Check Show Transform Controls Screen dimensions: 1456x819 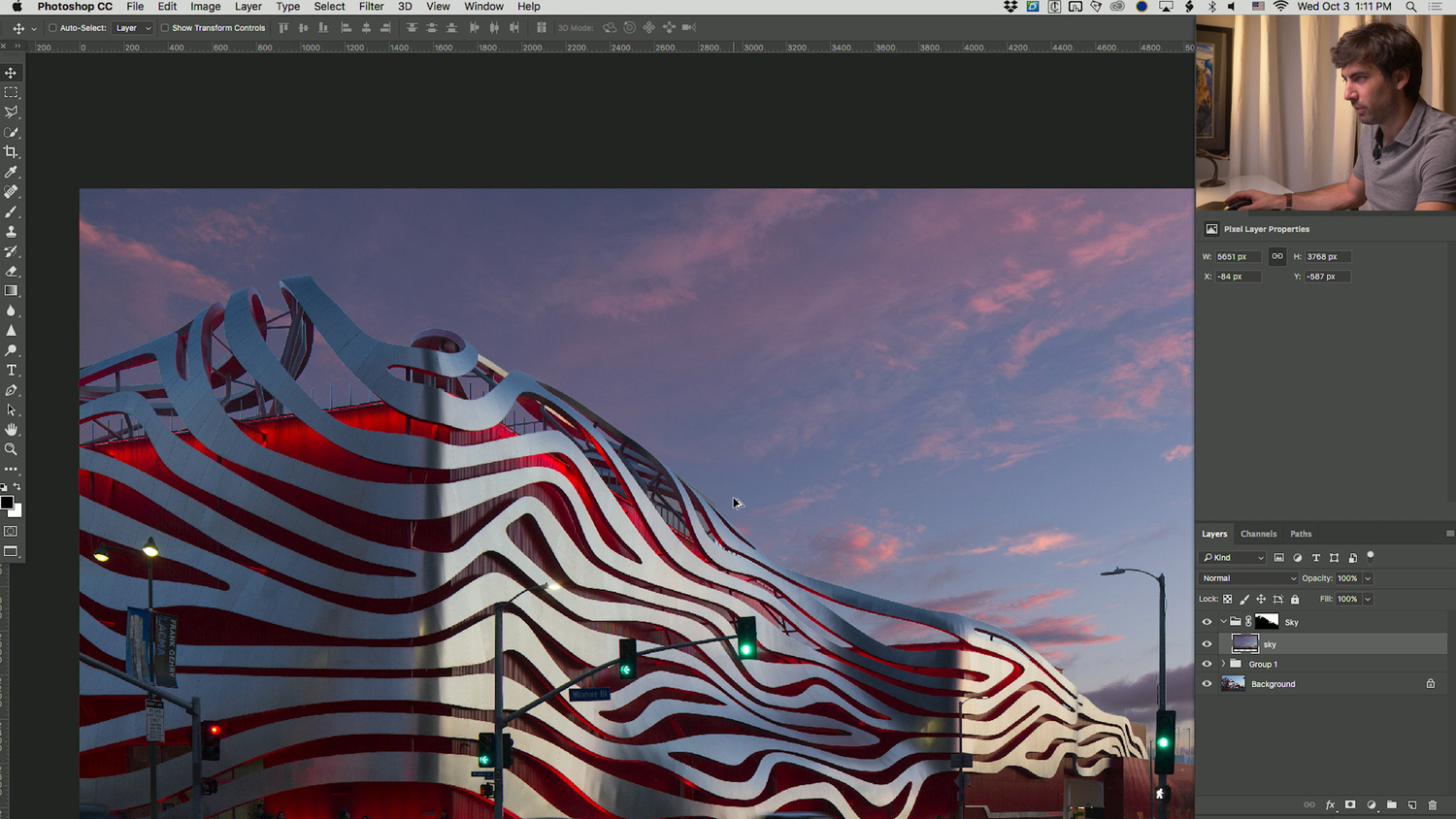164,28
